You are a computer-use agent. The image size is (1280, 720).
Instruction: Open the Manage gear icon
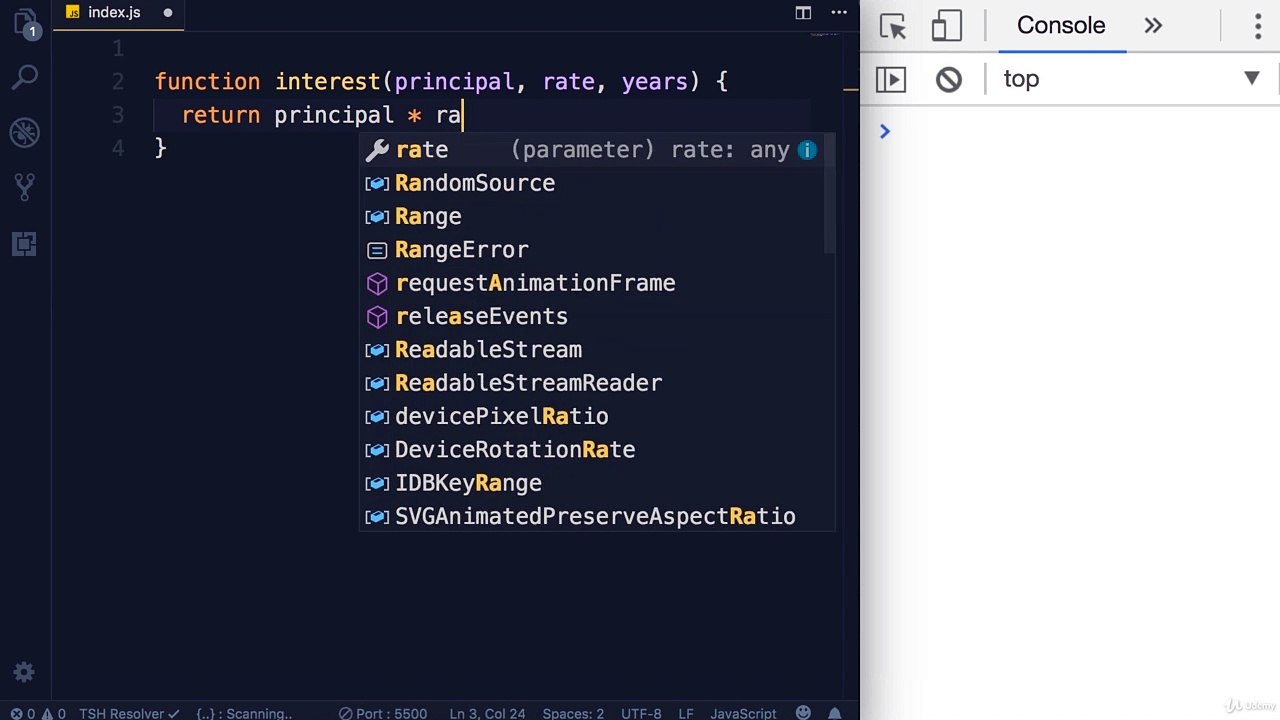click(x=25, y=672)
